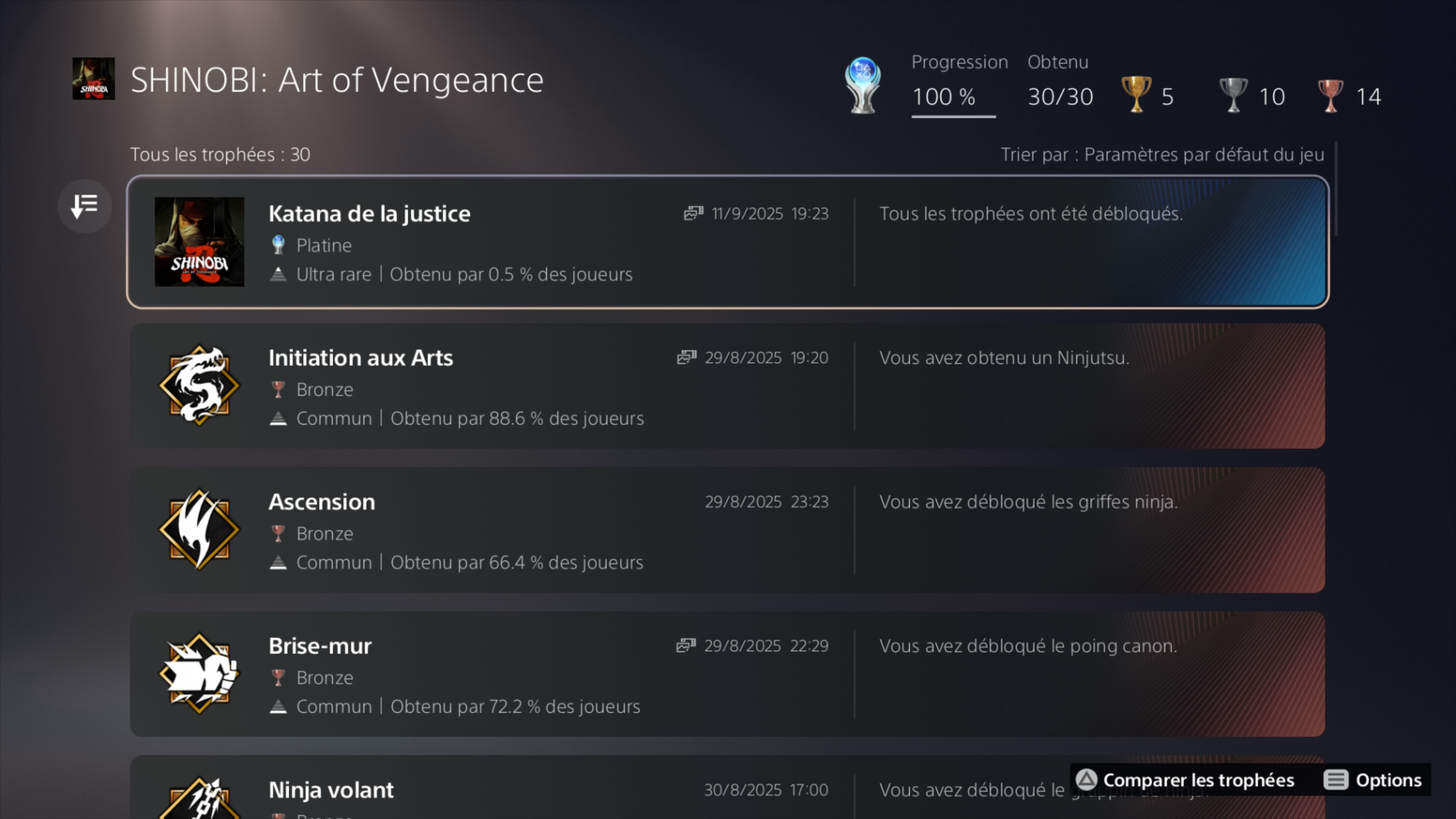The width and height of the screenshot is (1456, 819).
Task: Open screenshot icon for Brise-mur trophy
Action: [686, 645]
